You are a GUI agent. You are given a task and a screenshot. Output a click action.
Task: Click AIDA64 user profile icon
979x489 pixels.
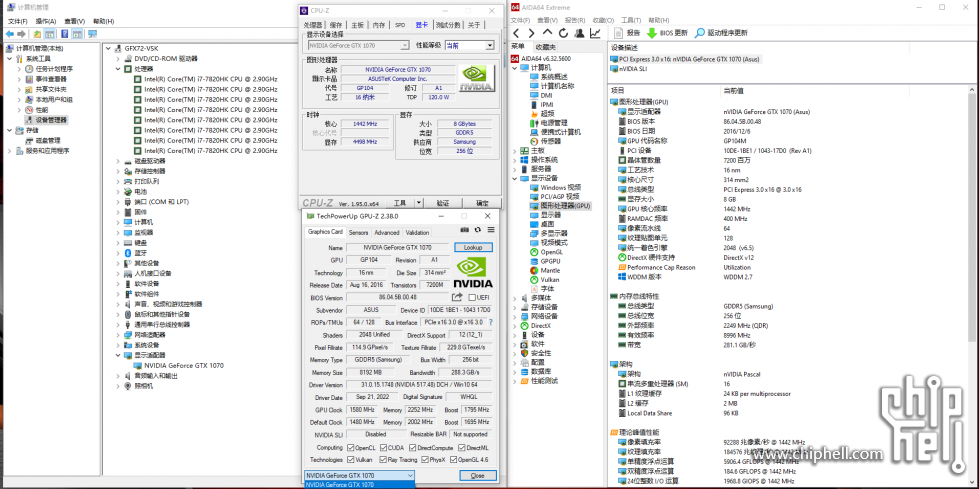pyautogui.click(x=579, y=32)
